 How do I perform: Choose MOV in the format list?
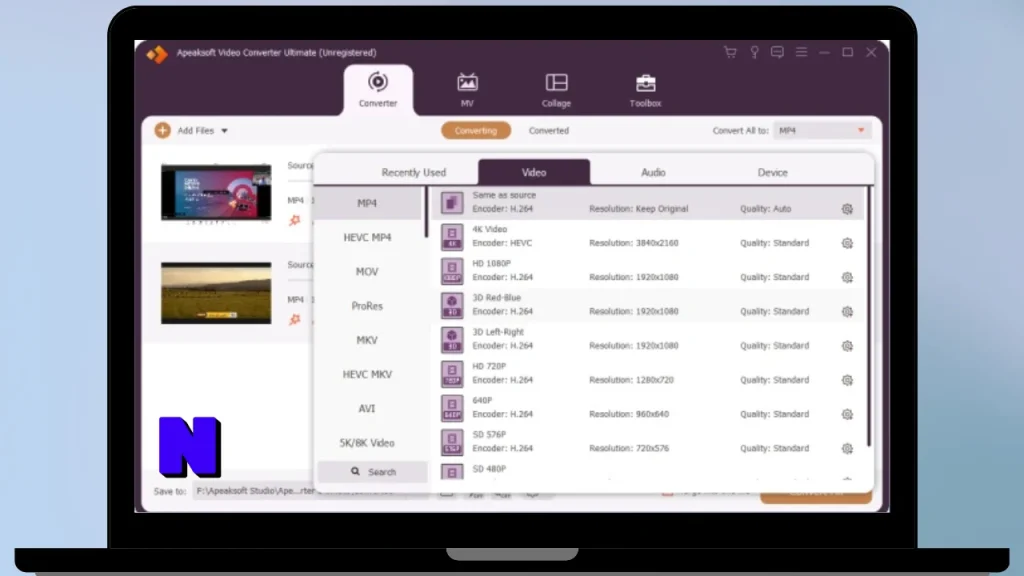368,272
